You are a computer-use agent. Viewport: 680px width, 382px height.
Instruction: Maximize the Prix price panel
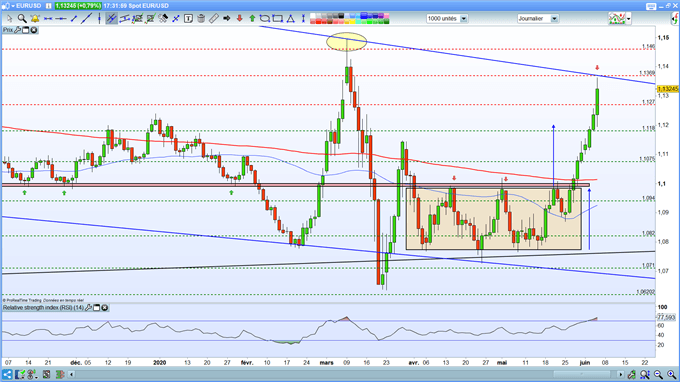(26, 30)
